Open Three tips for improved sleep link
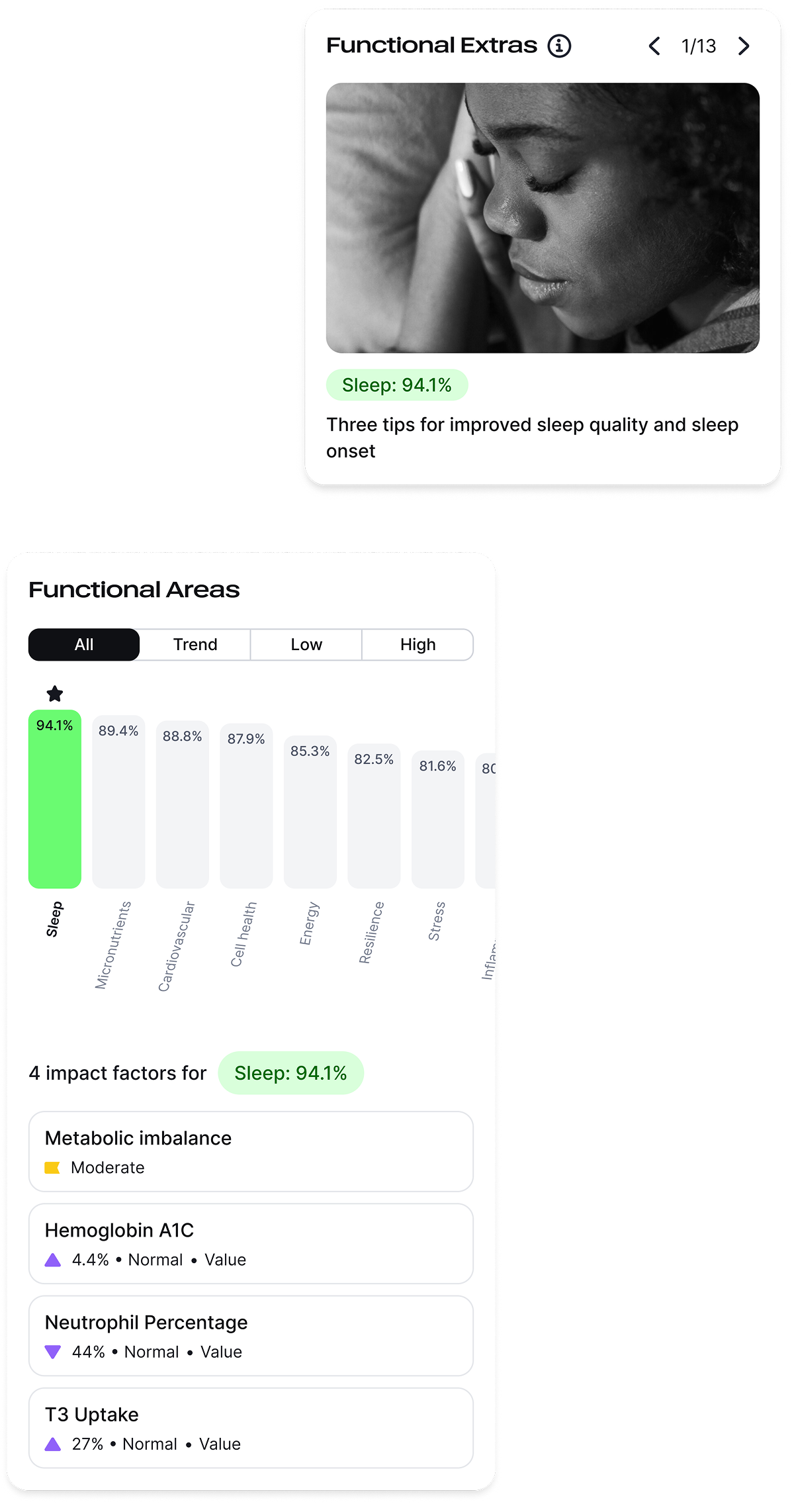The width and height of the screenshot is (794, 1512). coord(532,438)
